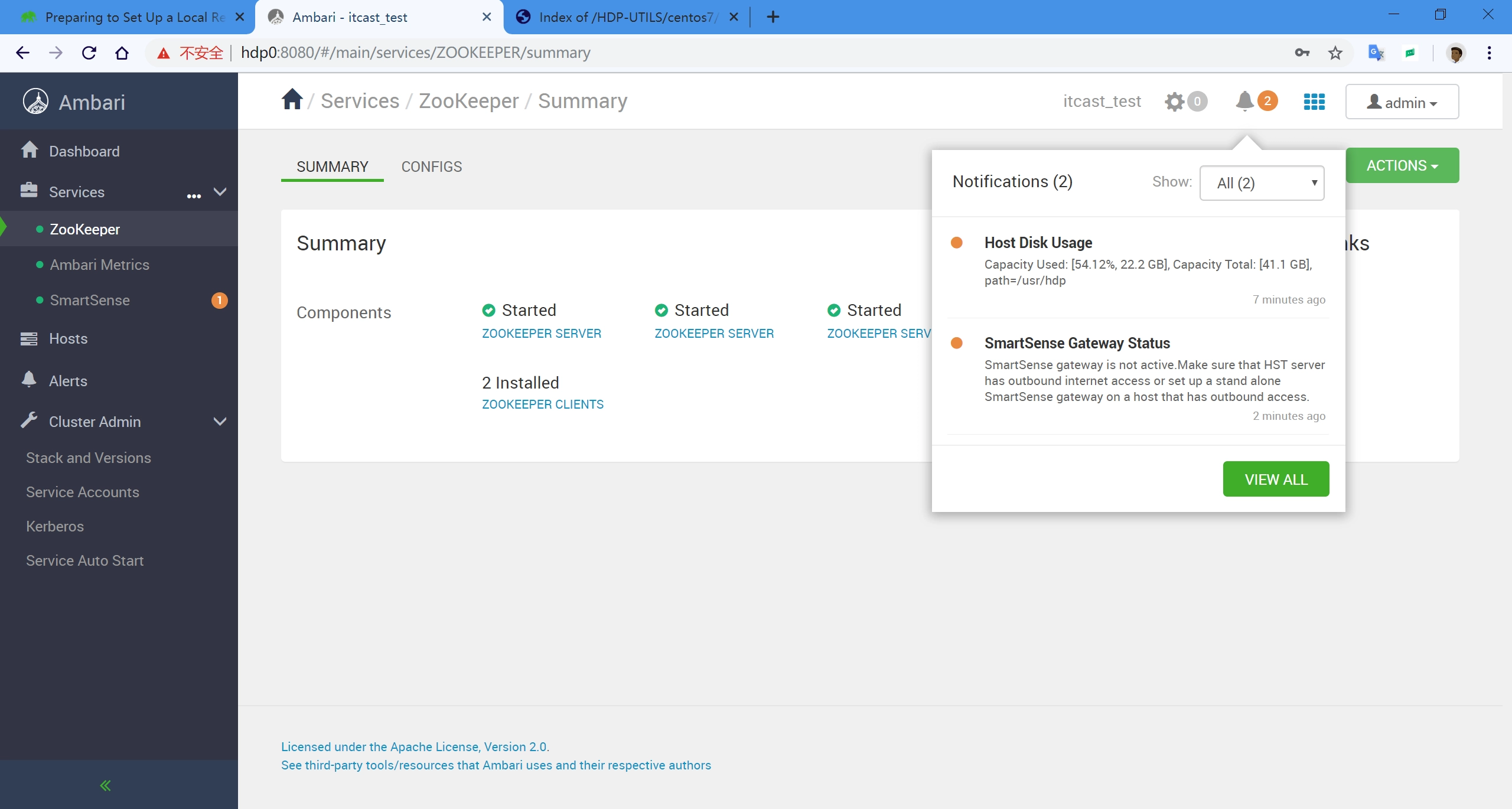The height and width of the screenshot is (809, 1512).
Task: Open the browser profile avatar
Action: coord(1455,53)
